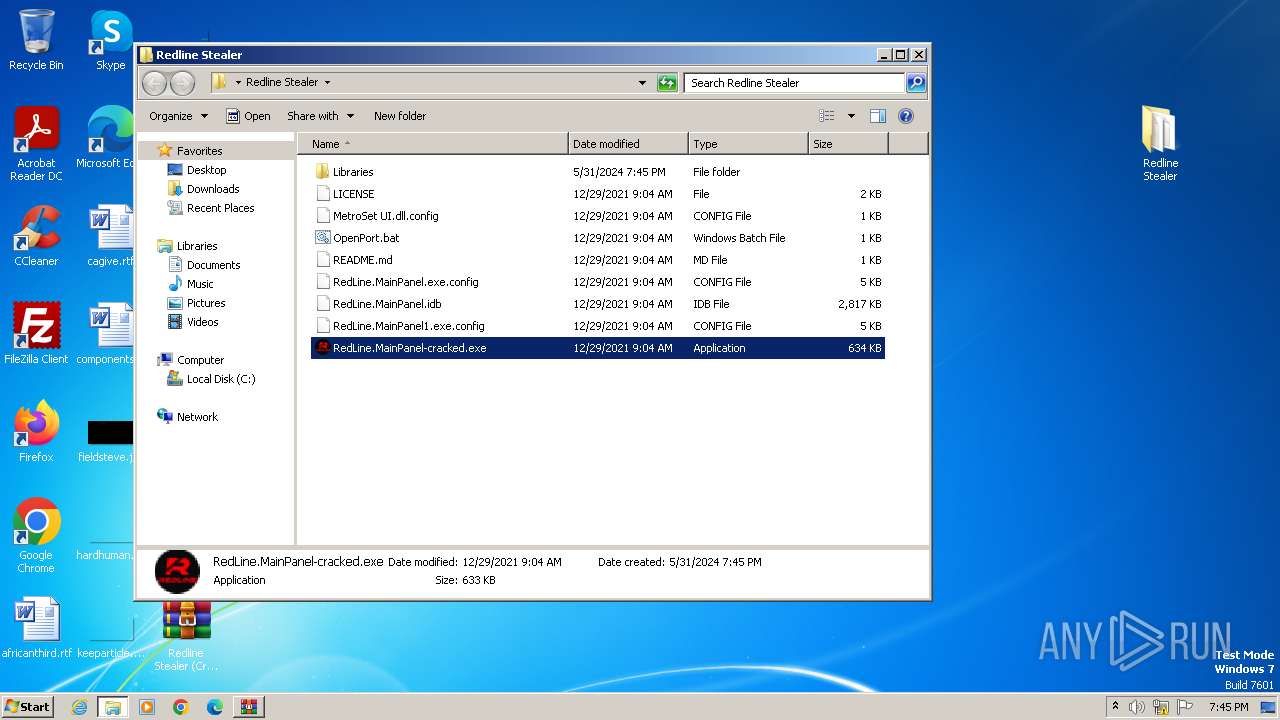Screen dimensions: 1280x720
Task: Open Internet Explorer in taskbar
Action: [79, 707]
